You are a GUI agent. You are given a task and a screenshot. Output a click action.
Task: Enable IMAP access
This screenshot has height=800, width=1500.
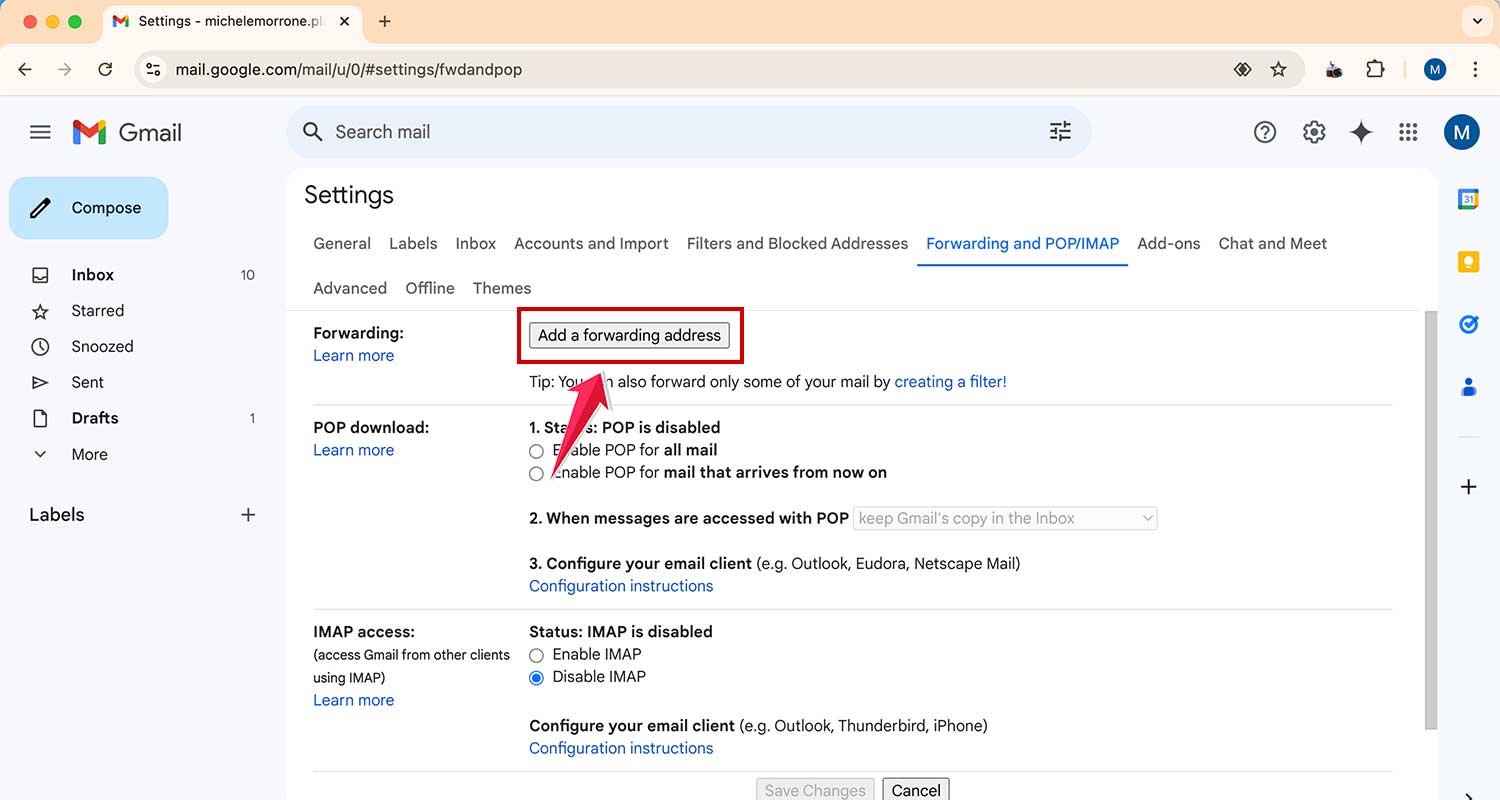click(x=536, y=655)
